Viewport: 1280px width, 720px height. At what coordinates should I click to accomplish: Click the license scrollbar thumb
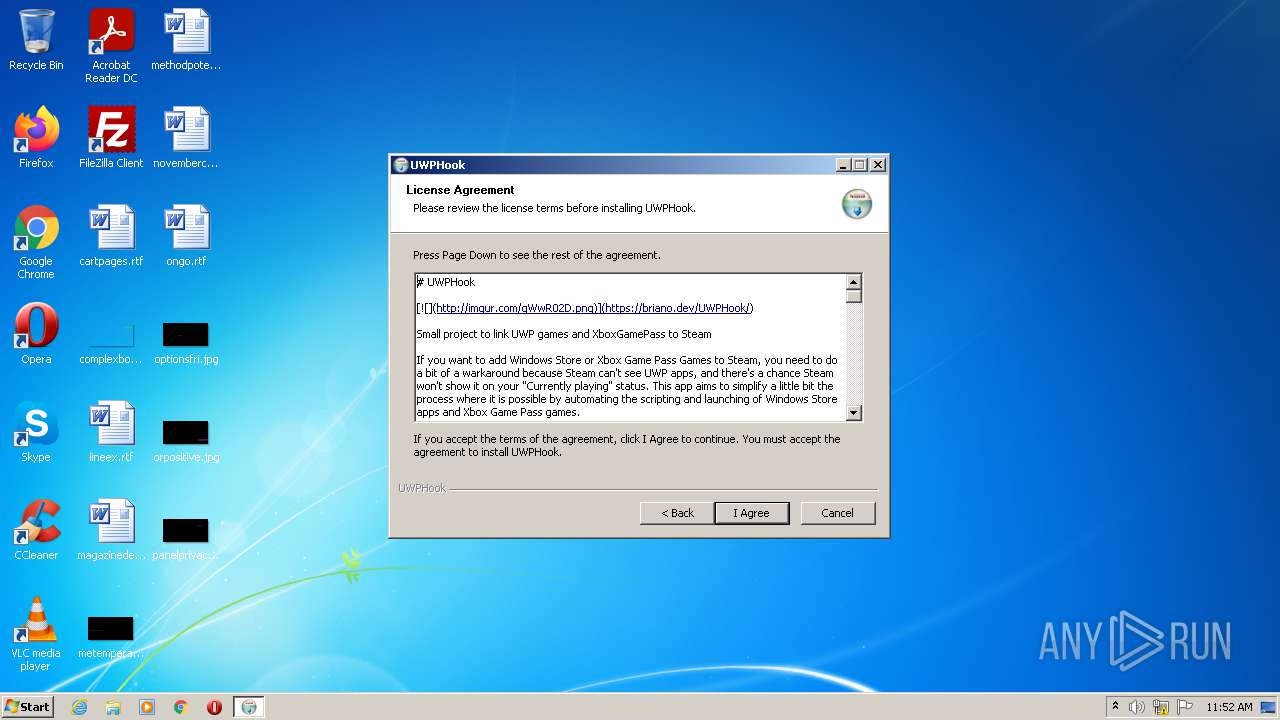click(x=854, y=296)
